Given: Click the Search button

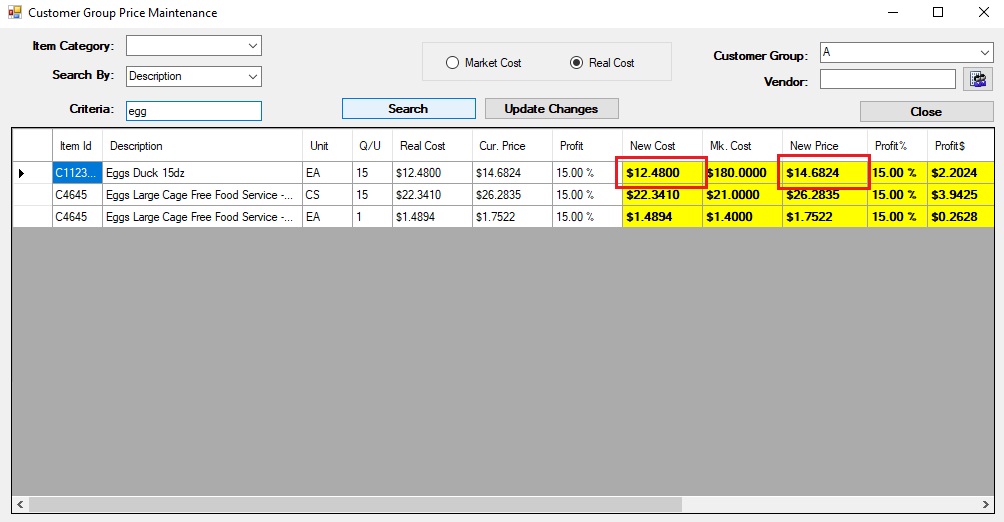Looking at the screenshot, I should [x=409, y=109].
